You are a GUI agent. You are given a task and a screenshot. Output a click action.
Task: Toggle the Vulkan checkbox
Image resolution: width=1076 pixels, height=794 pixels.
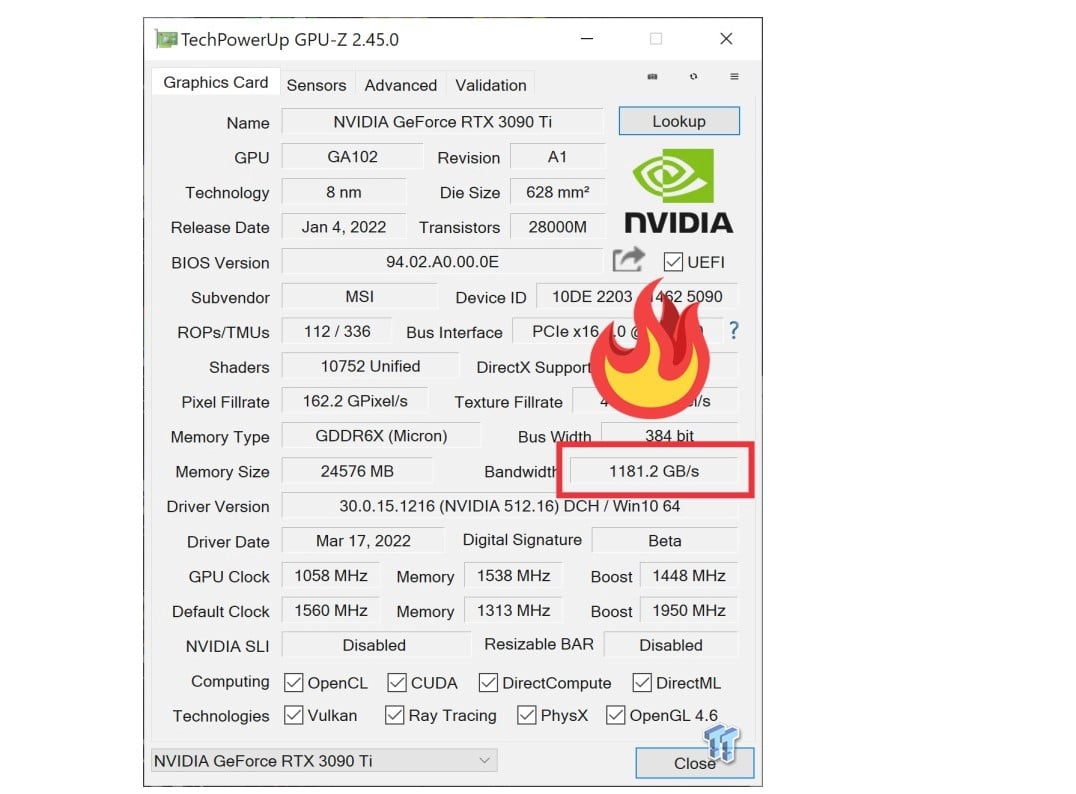pos(294,716)
